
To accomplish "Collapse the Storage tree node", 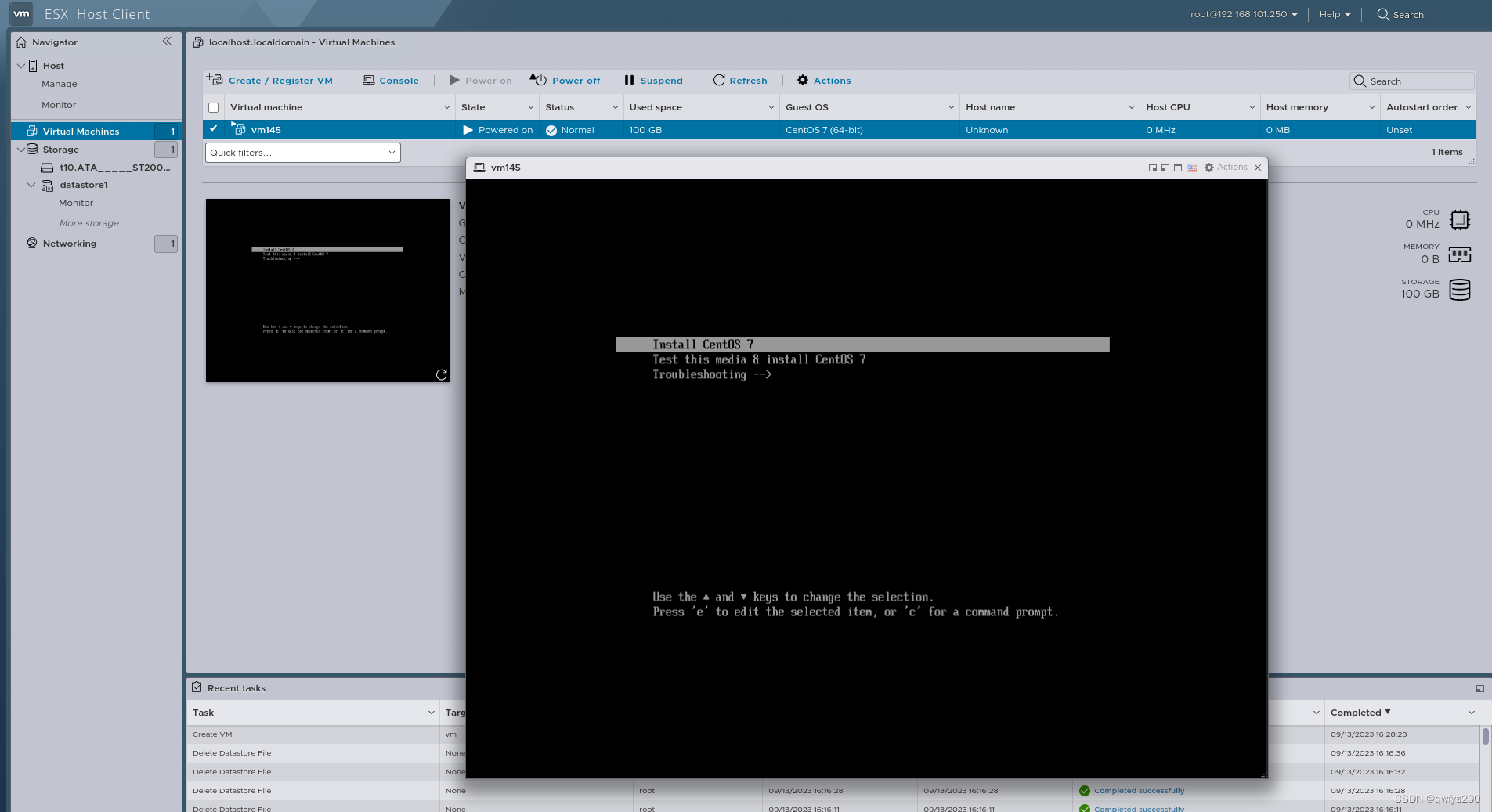I will [x=21, y=149].
